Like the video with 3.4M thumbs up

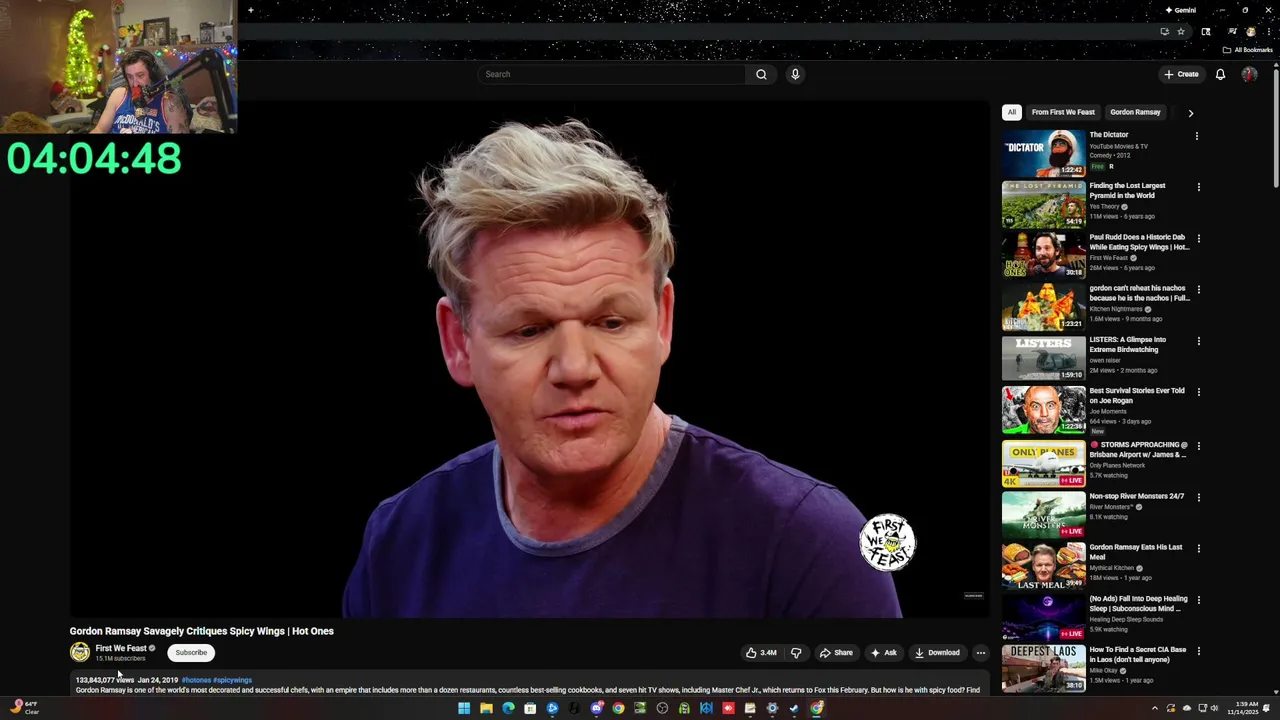tap(761, 653)
